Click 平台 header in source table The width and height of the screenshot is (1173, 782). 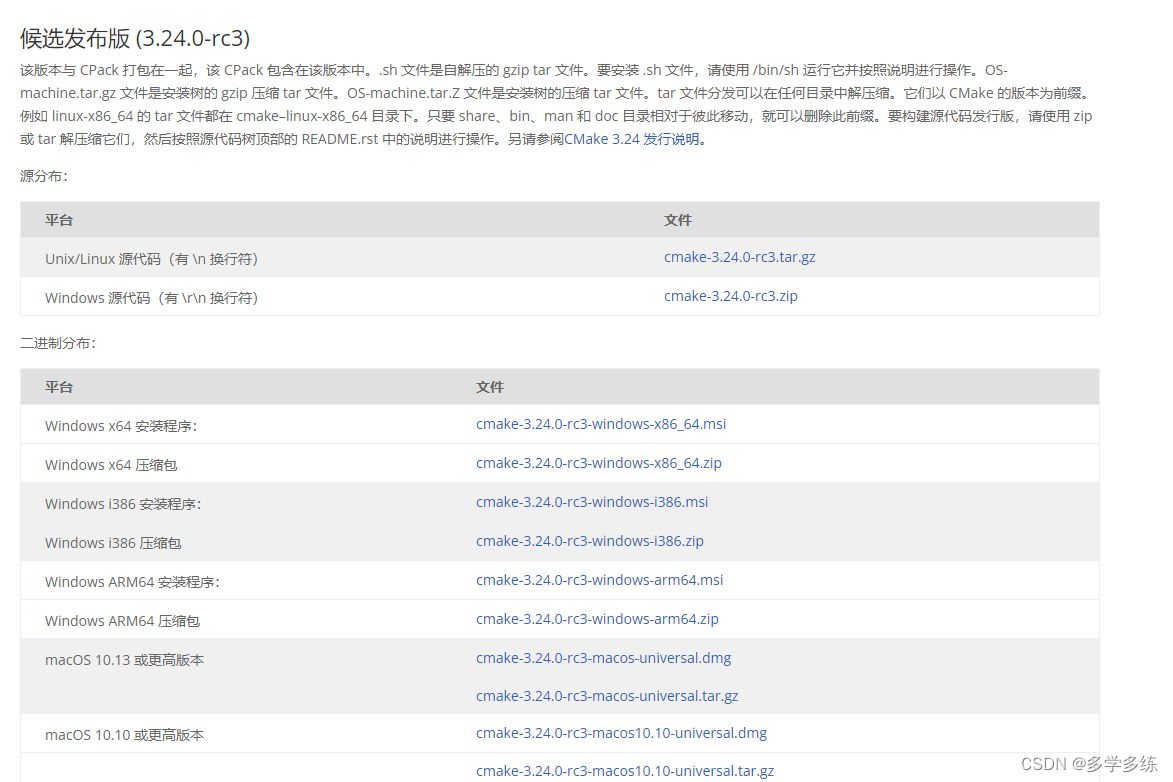pyautogui.click(x=58, y=220)
